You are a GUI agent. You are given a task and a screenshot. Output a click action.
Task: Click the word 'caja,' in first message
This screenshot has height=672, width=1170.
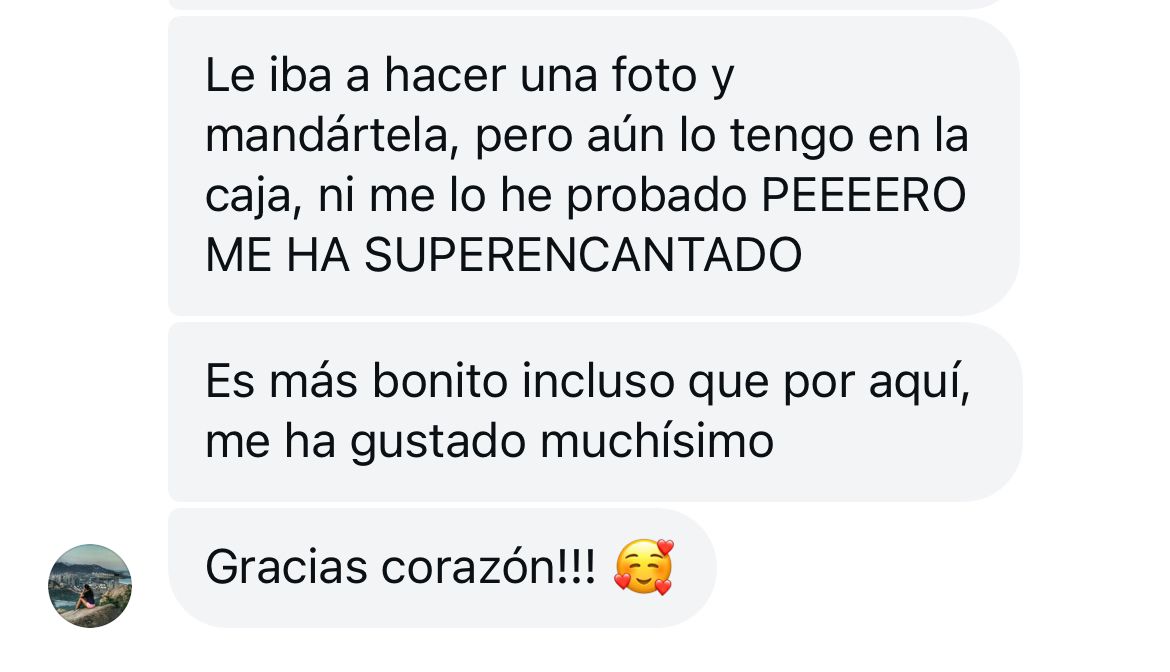click(x=254, y=197)
